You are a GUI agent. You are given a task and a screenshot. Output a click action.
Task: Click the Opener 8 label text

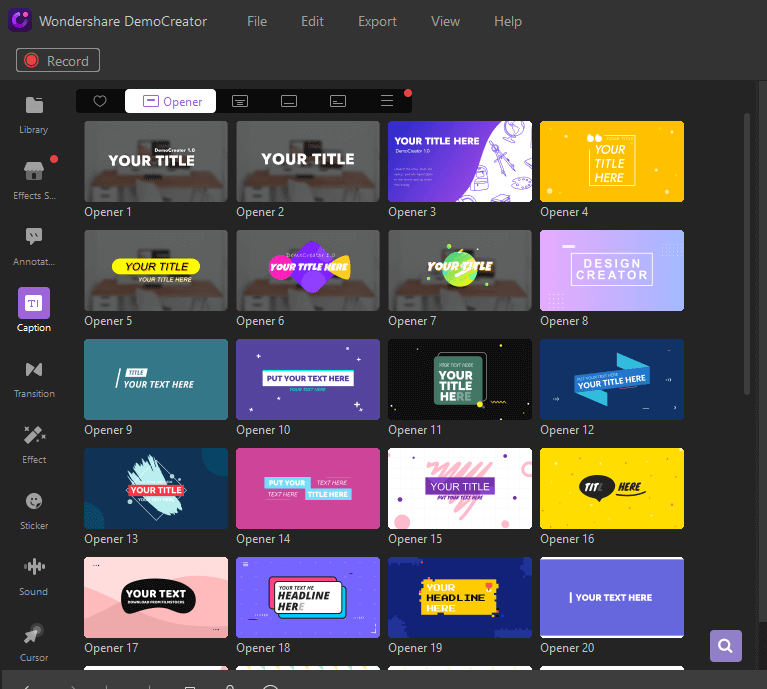coord(564,321)
